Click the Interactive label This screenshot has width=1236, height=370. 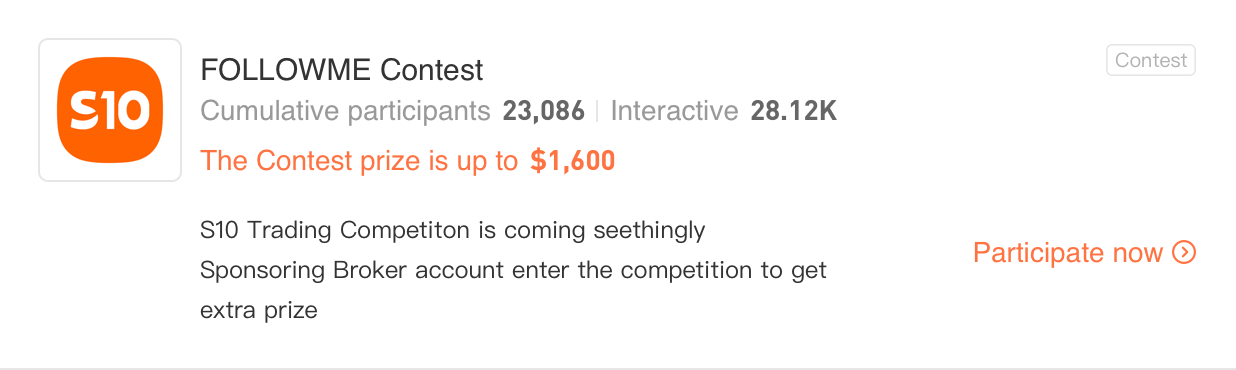[674, 111]
